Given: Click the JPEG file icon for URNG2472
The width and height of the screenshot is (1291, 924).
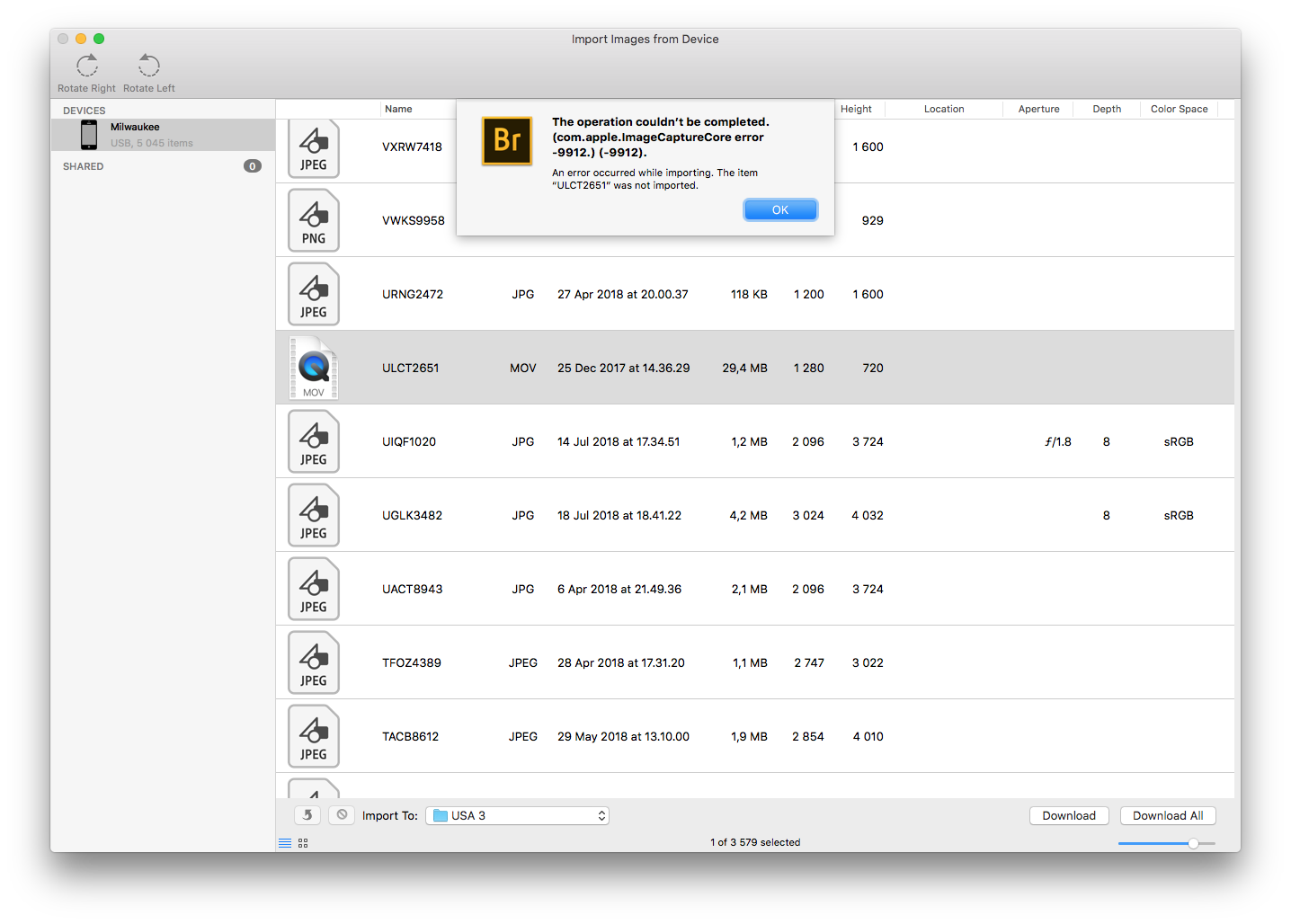Looking at the screenshot, I should pyautogui.click(x=314, y=294).
